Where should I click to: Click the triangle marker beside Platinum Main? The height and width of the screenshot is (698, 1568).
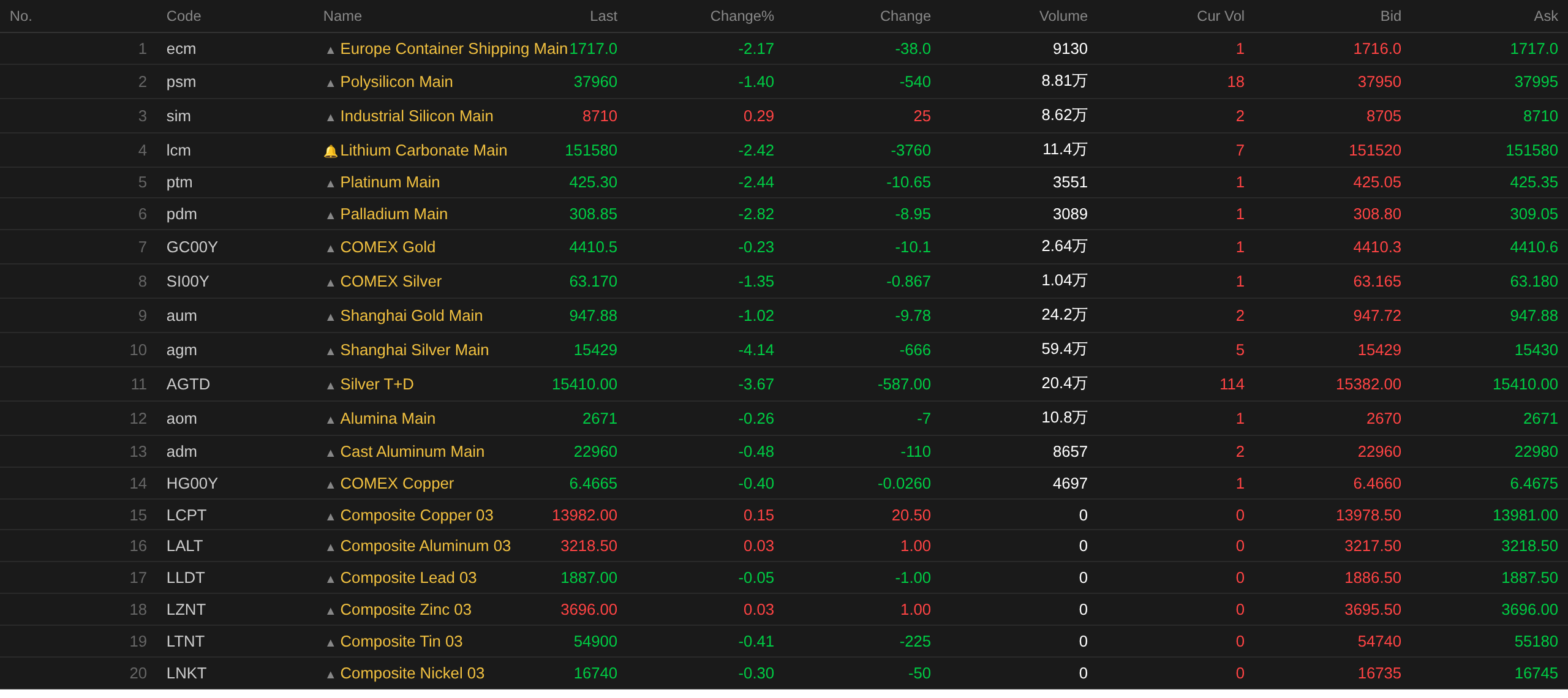[x=331, y=184]
